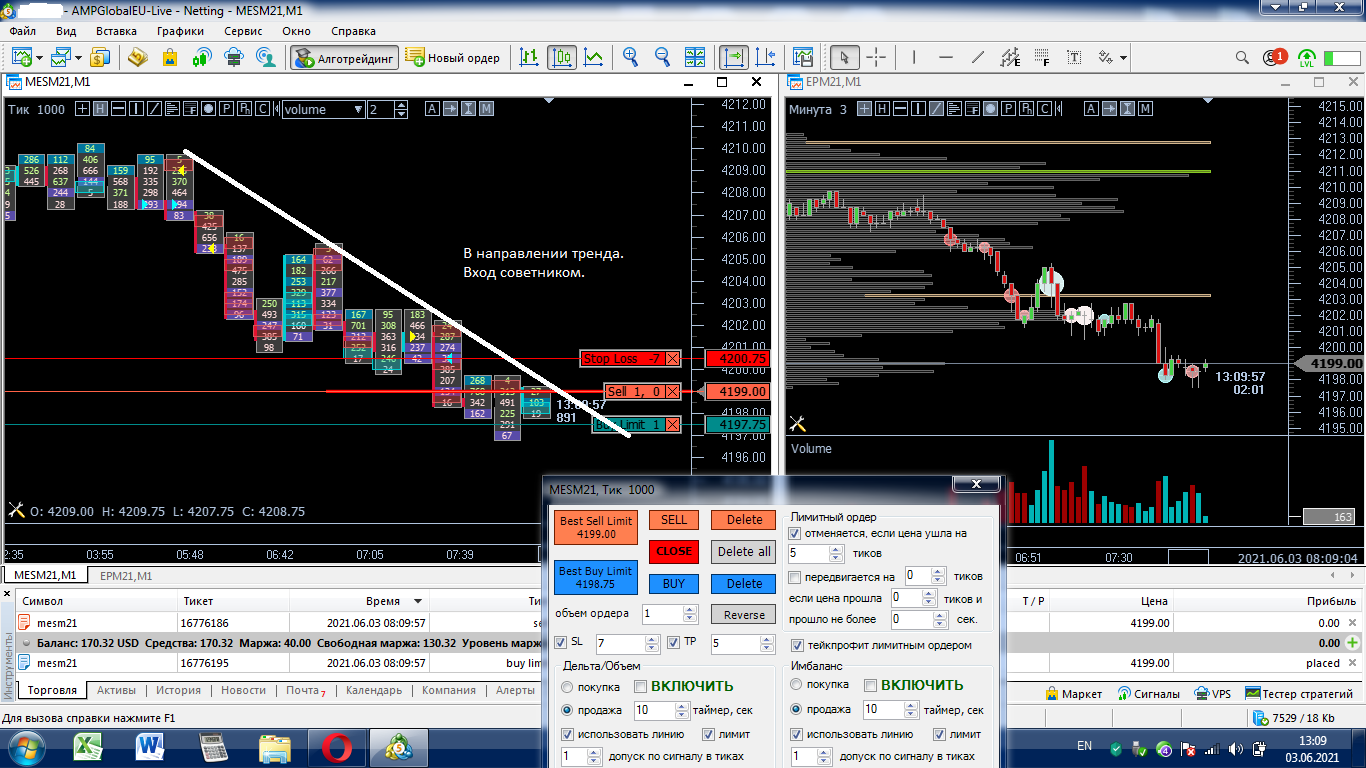Click the Delete all button

(x=744, y=551)
